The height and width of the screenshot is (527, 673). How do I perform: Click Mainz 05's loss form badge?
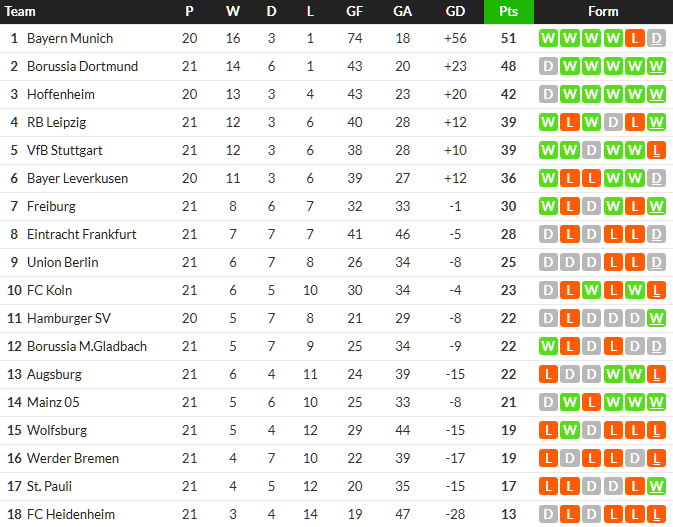click(591, 403)
